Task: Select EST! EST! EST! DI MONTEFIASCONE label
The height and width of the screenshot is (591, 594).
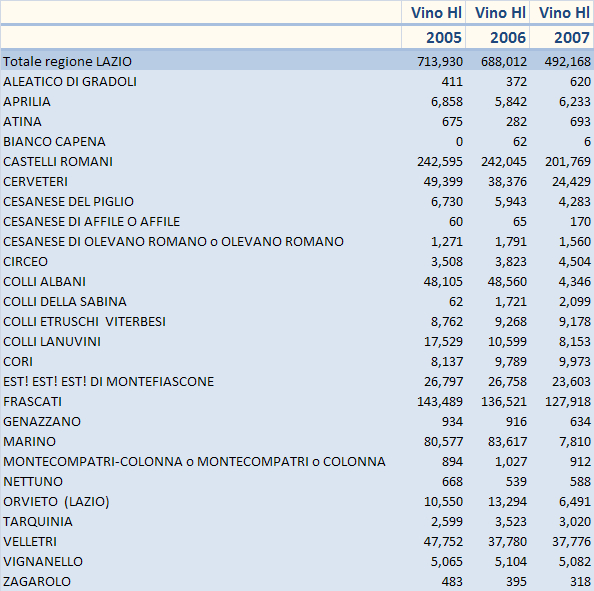Action: pos(108,381)
